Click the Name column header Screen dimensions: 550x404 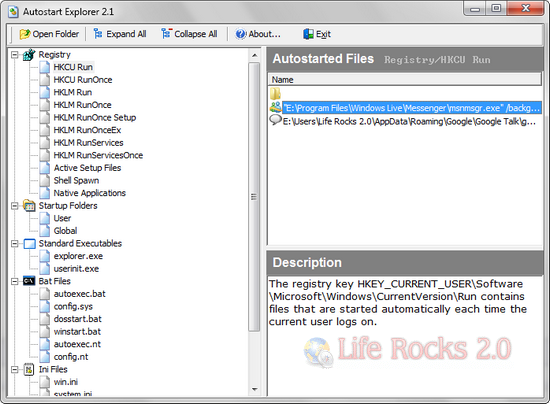click(x=405, y=80)
